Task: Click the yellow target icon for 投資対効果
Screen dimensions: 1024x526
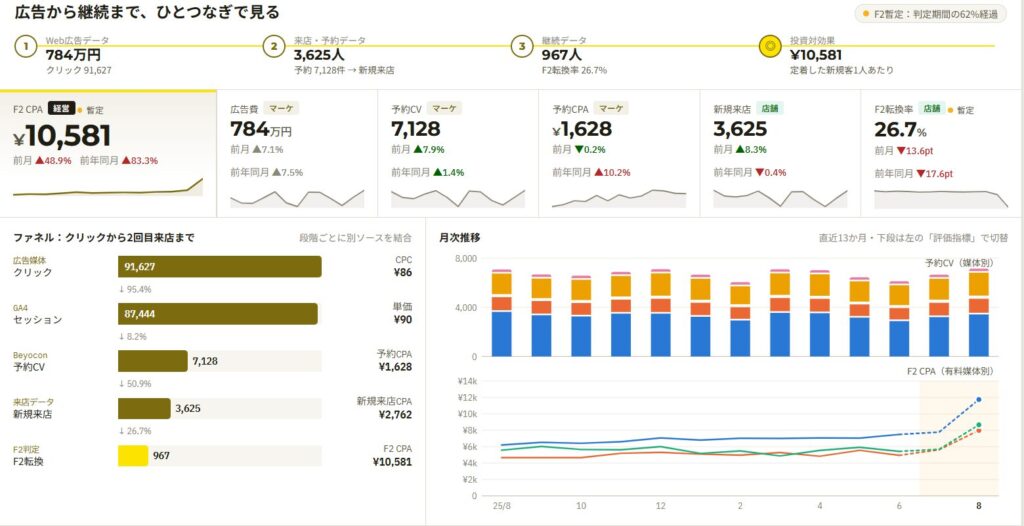Action: point(770,46)
